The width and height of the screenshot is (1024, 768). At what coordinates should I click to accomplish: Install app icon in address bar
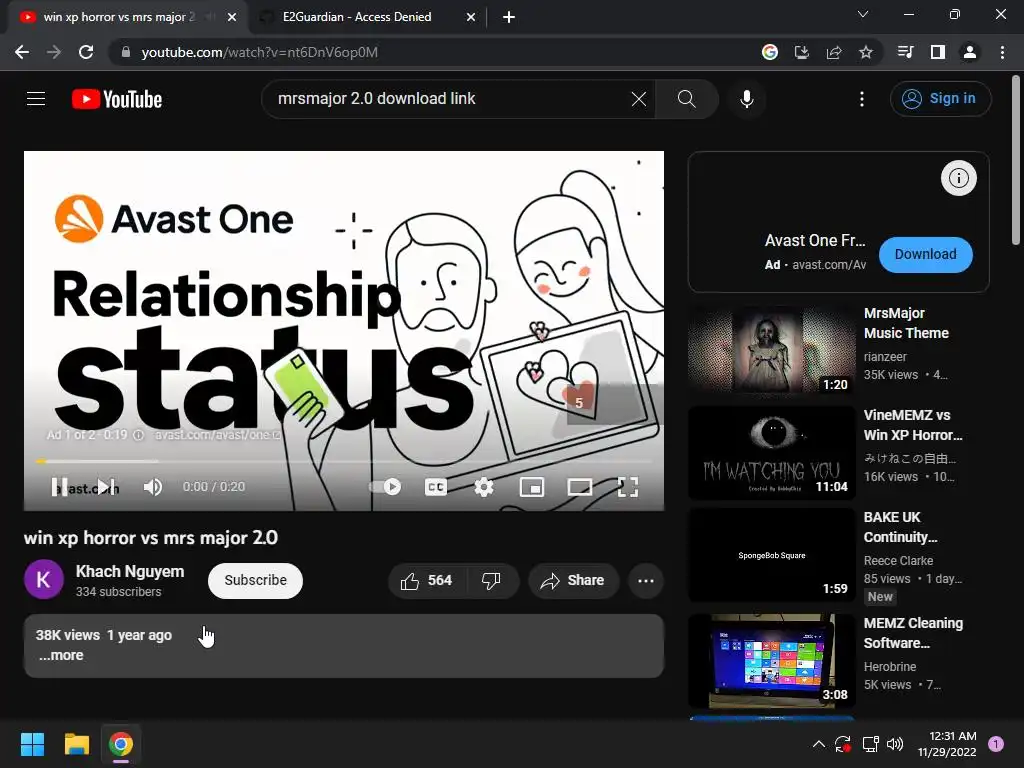[802, 52]
